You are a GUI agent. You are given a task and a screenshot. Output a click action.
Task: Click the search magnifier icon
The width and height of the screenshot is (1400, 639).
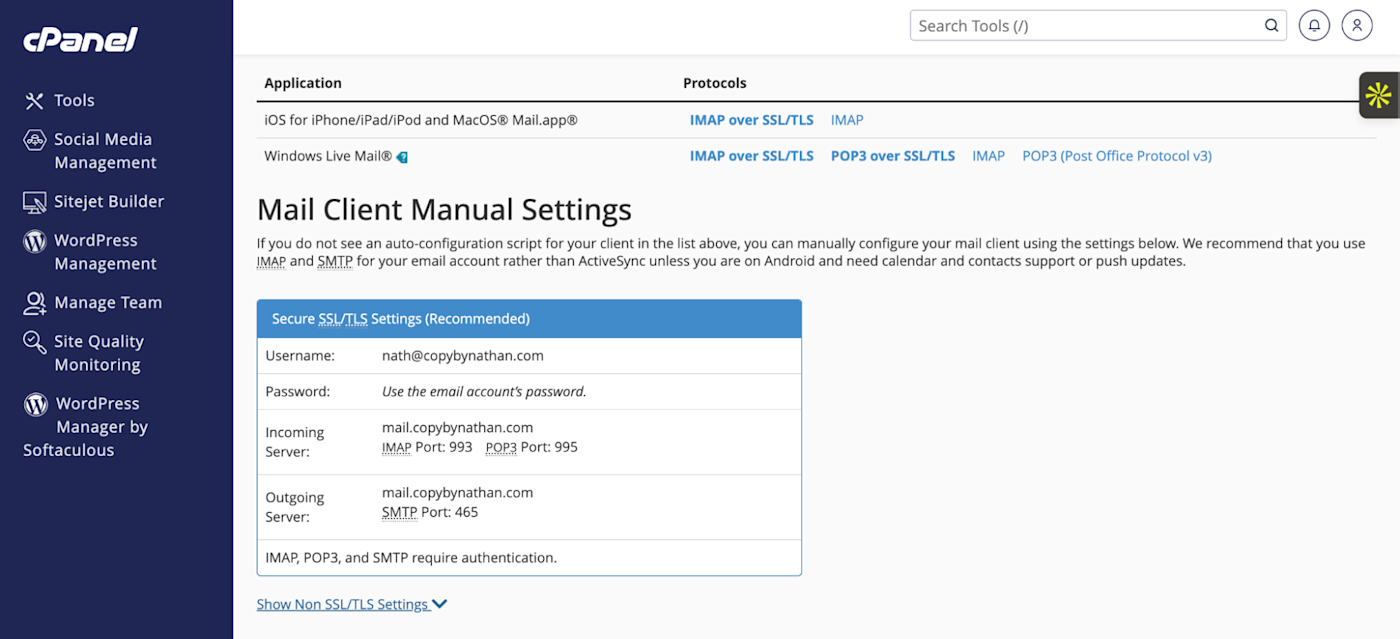(1272, 26)
